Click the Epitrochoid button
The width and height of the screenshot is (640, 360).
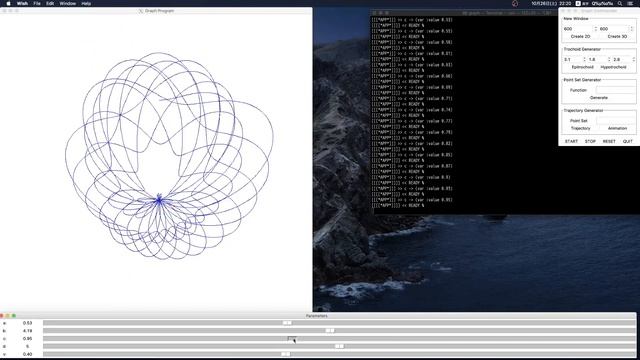coord(582,67)
